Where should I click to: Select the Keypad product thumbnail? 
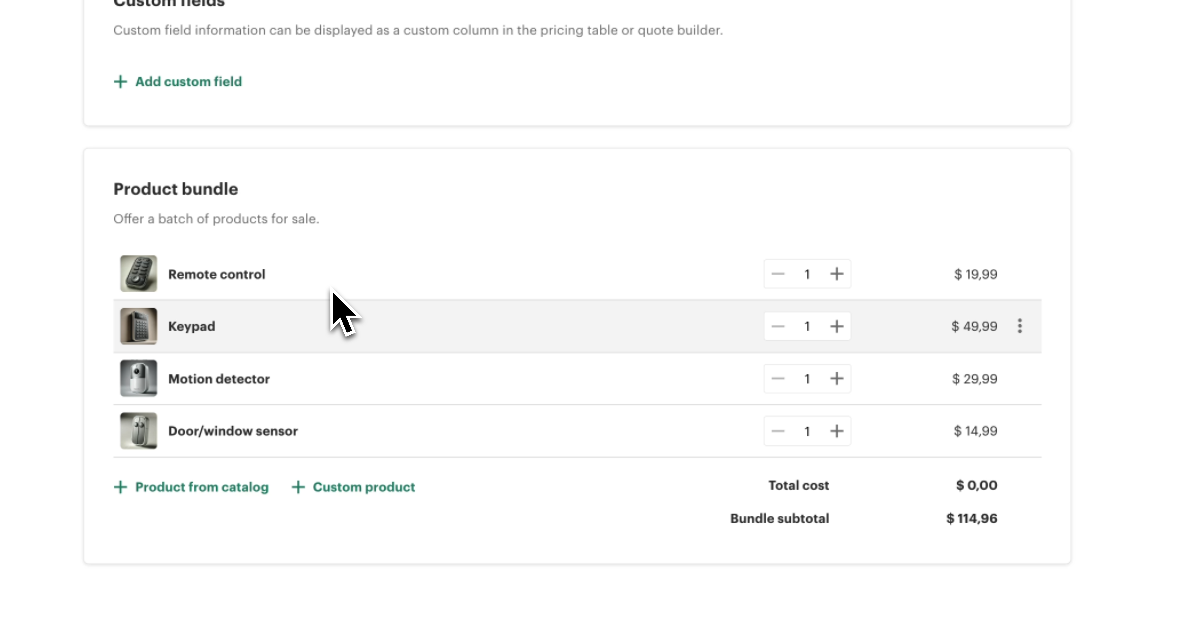(138, 326)
